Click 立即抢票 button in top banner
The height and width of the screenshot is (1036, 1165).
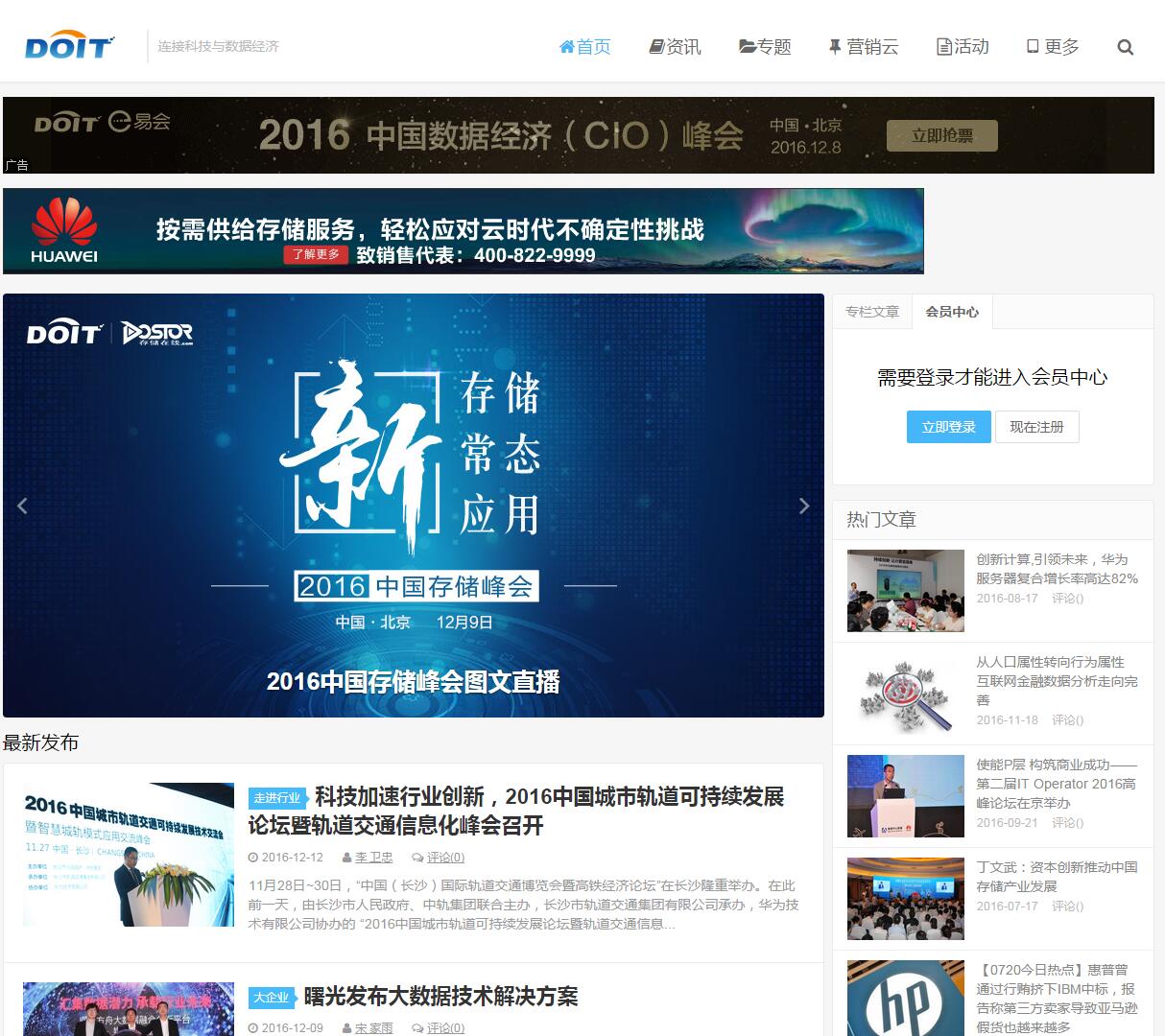coord(941,135)
